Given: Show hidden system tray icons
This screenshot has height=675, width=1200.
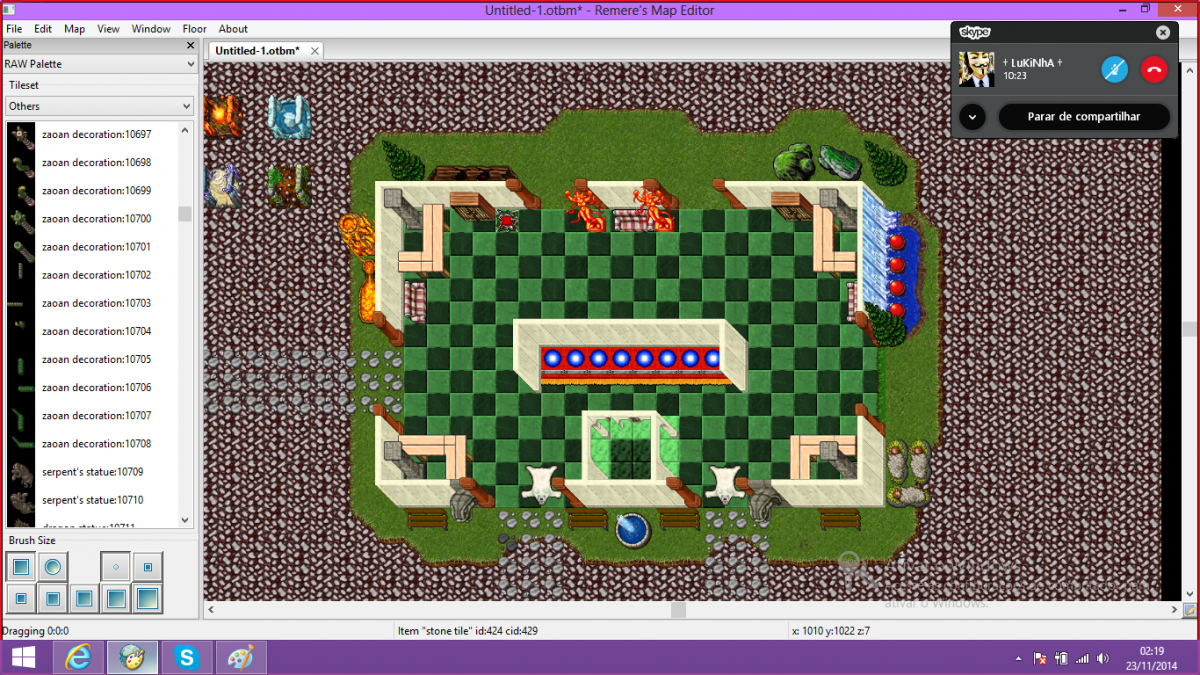Looking at the screenshot, I should pyautogui.click(x=1019, y=659).
